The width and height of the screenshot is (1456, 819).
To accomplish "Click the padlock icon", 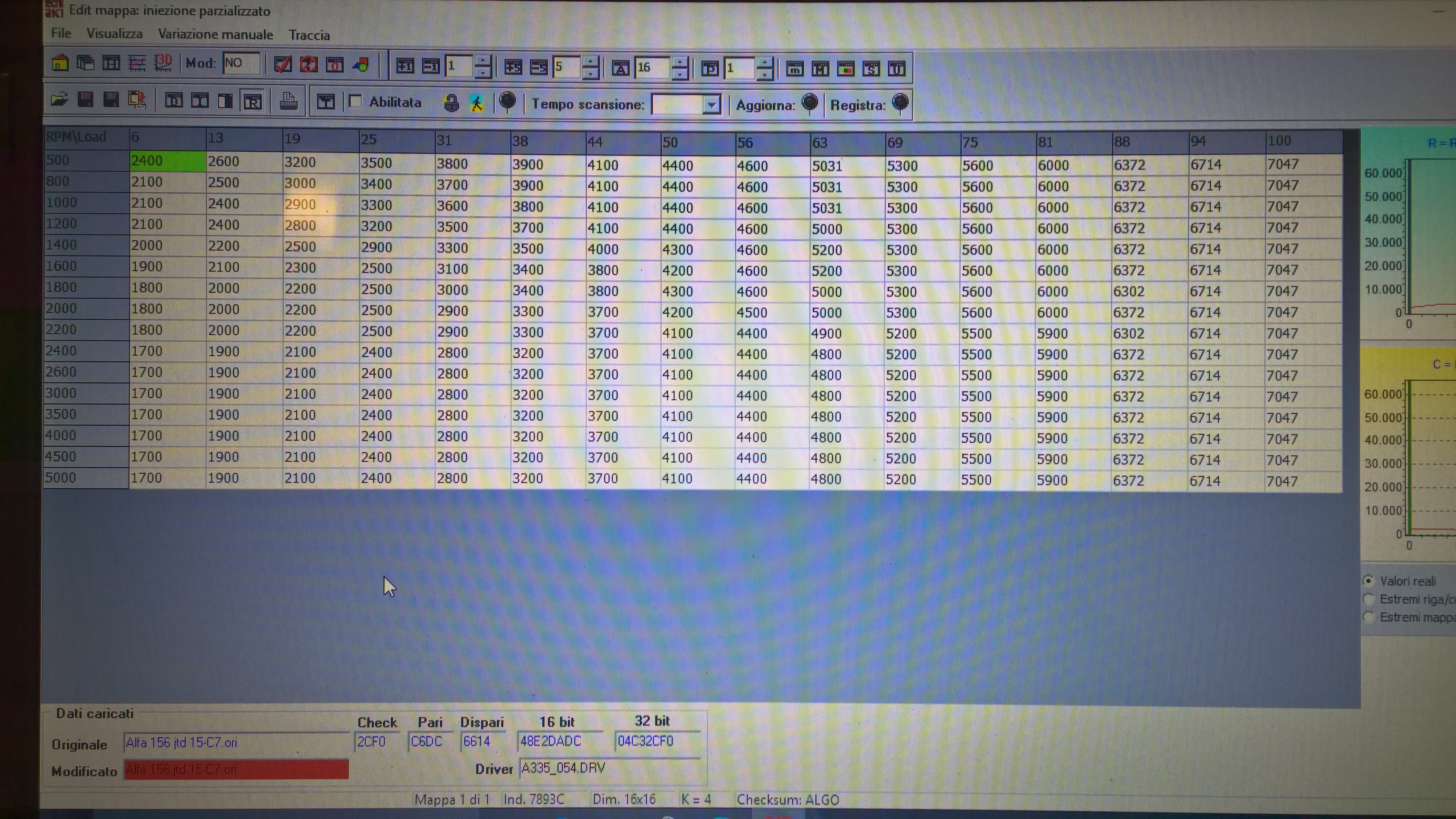I will coord(451,103).
